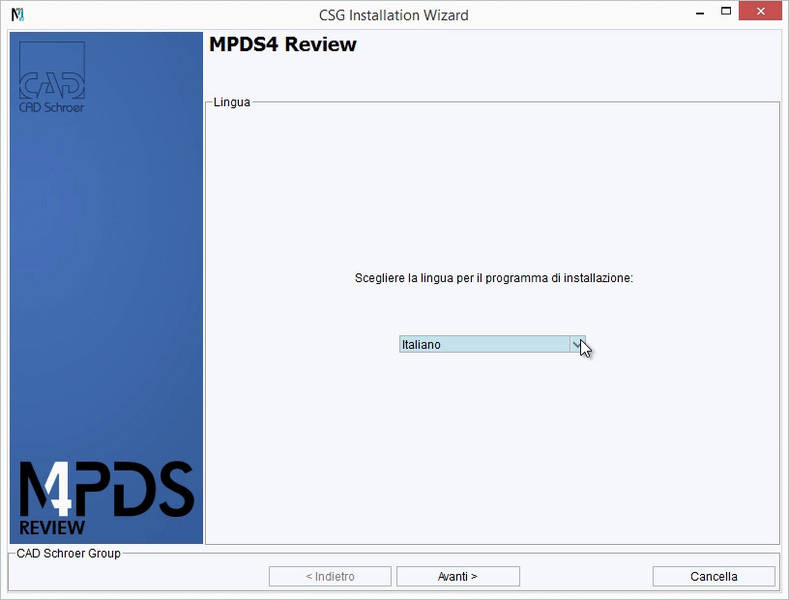The width and height of the screenshot is (789, 600).
Task: Click the CAD Schroer Group label
Action: (x=68, y=553)
